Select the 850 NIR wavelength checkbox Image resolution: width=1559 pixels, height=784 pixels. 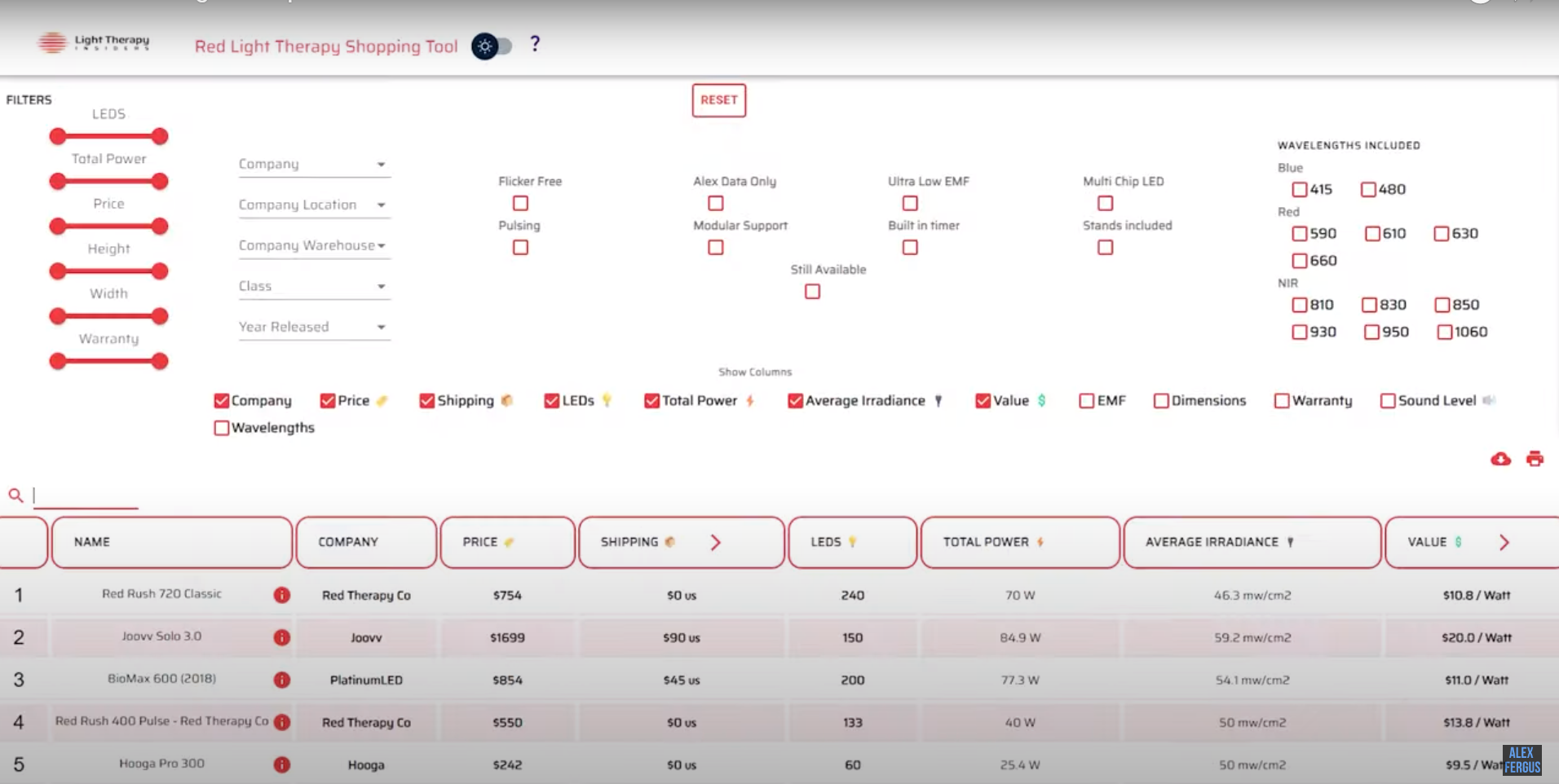tap(1442, 305)
